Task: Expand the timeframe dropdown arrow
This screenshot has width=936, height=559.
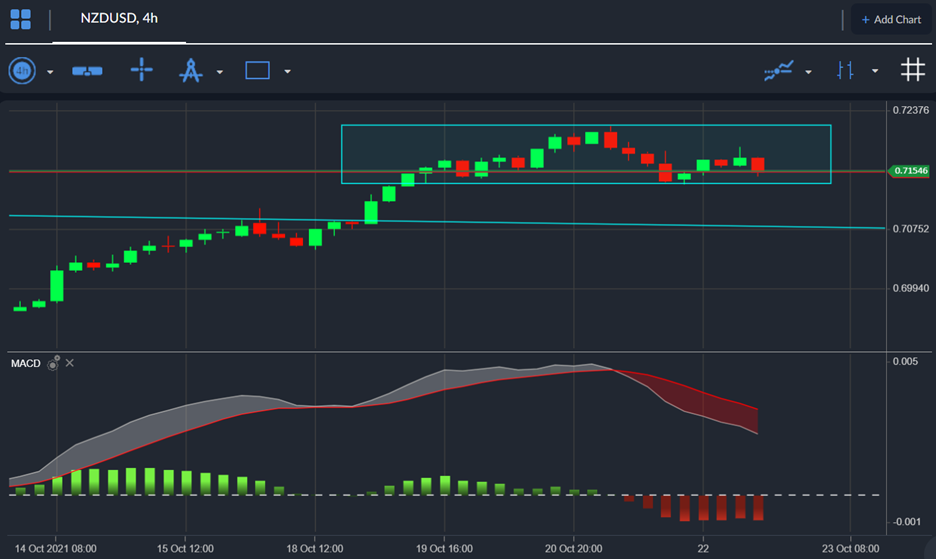Action: (50, 72)
